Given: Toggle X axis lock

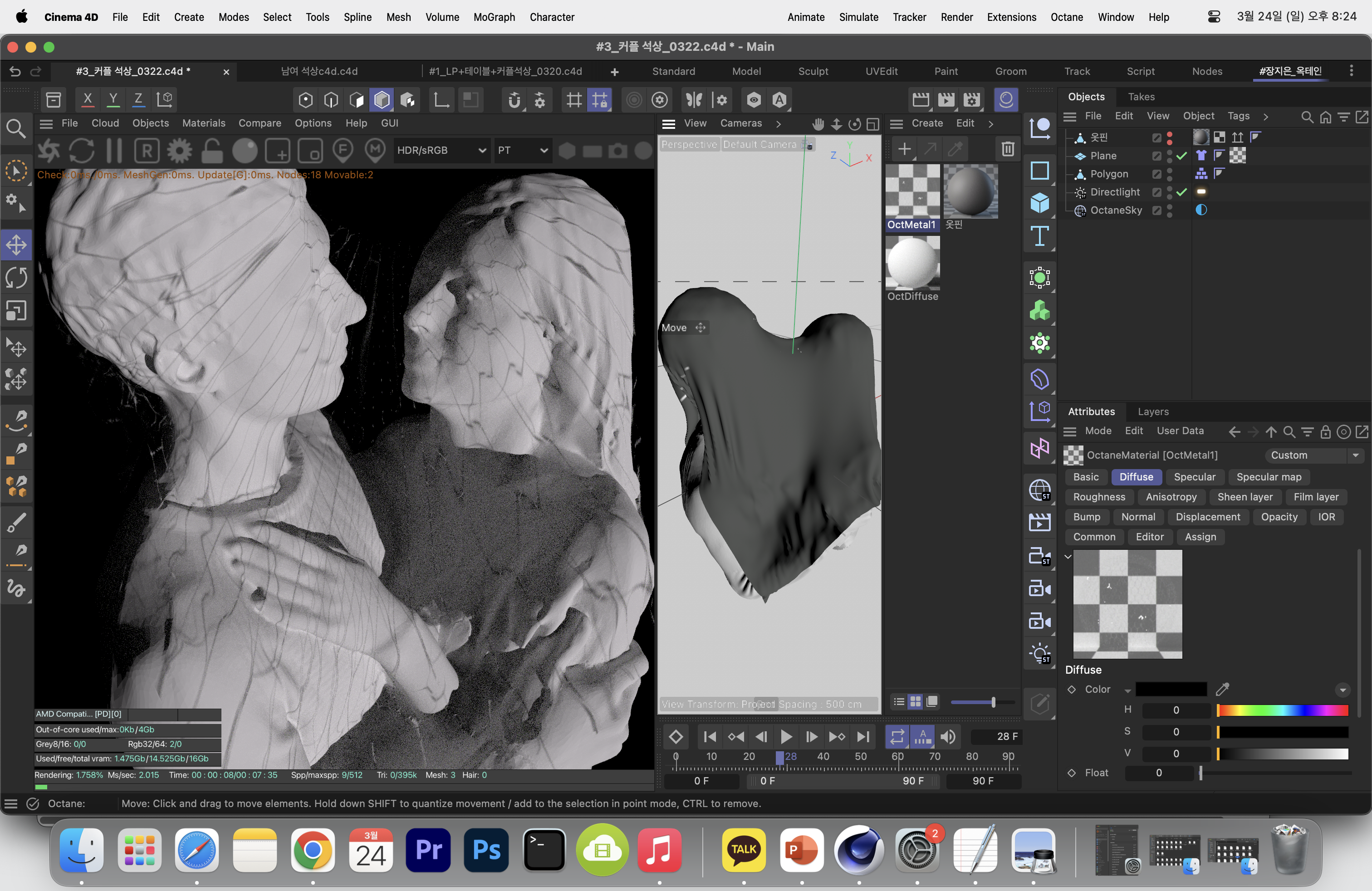Looking at the screenshot, I should (x=88, y=99).
